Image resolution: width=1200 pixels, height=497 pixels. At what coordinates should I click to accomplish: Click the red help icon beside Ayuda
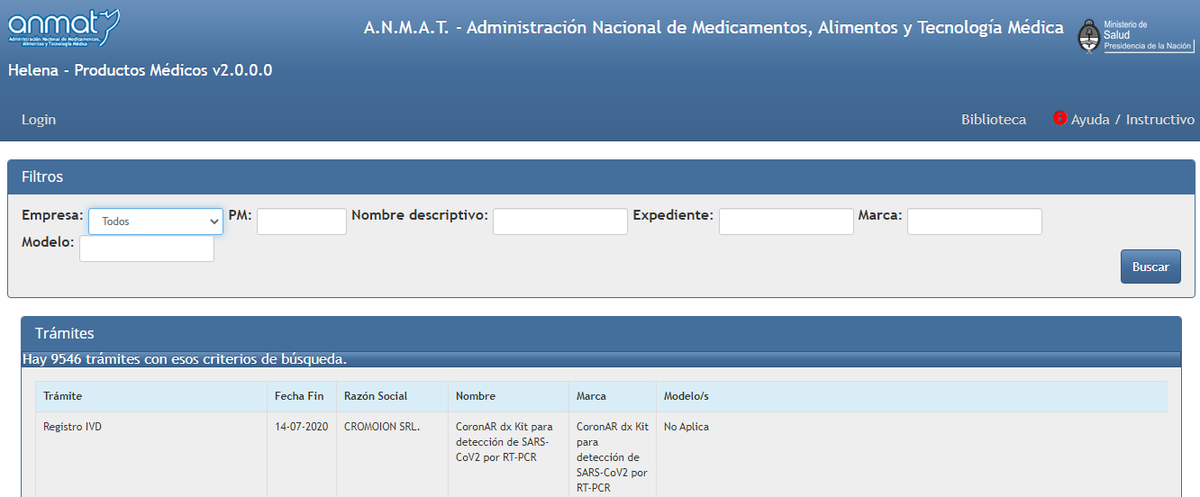click(x=1060, y=118)
